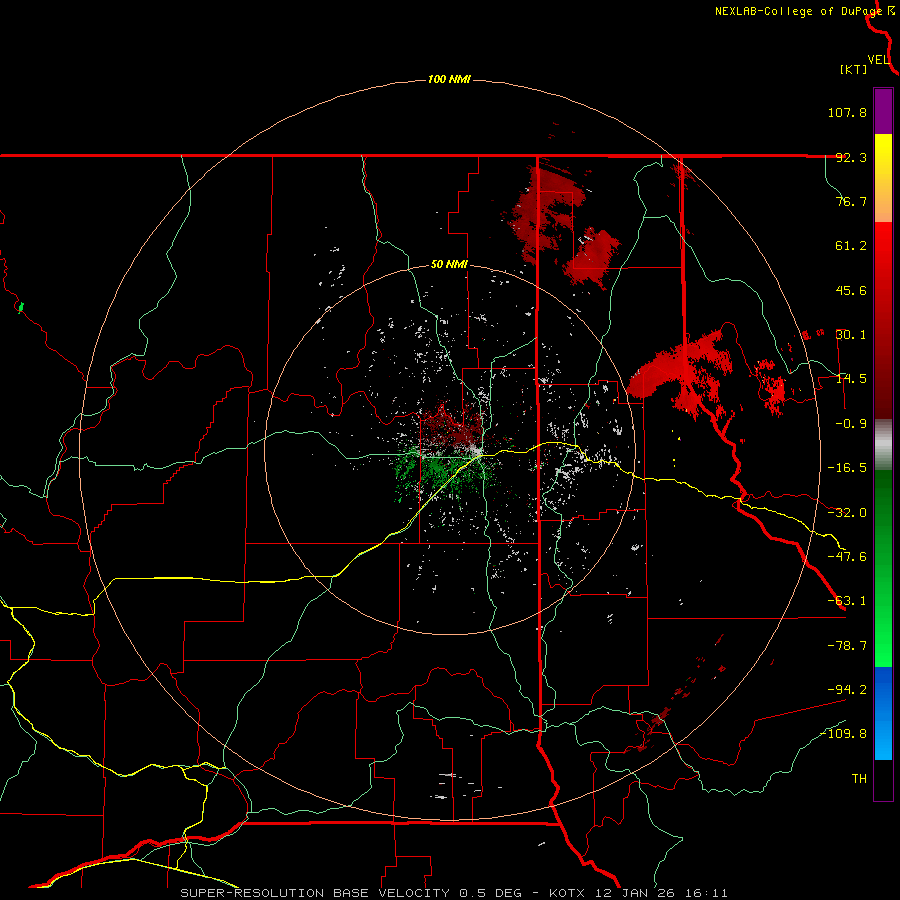Click the 30.1 value on velocity scale
Image resolution: width=900 pixels, height=900 pixels.
[851, 335]
